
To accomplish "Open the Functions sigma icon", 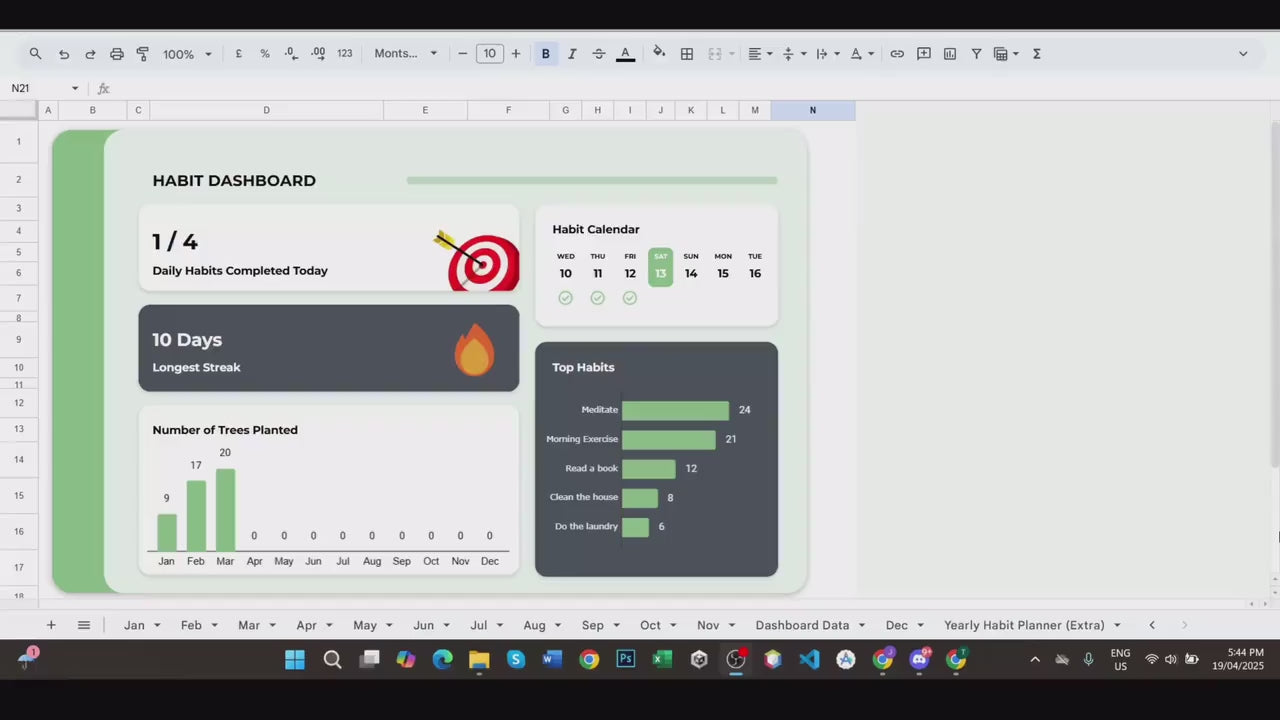I will tap(1037, 54).
